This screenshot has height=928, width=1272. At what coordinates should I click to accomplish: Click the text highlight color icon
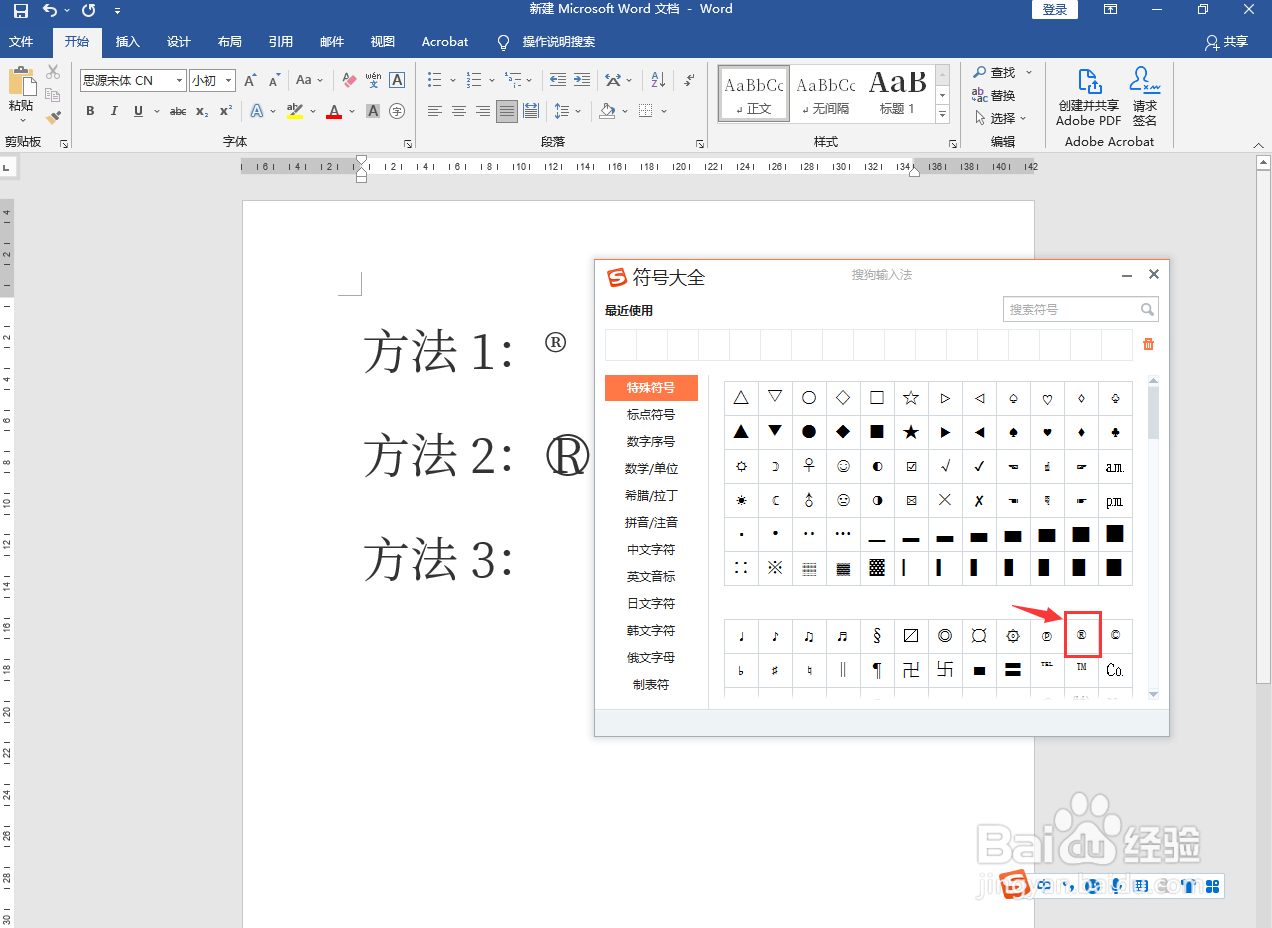[x=295, y=111]
